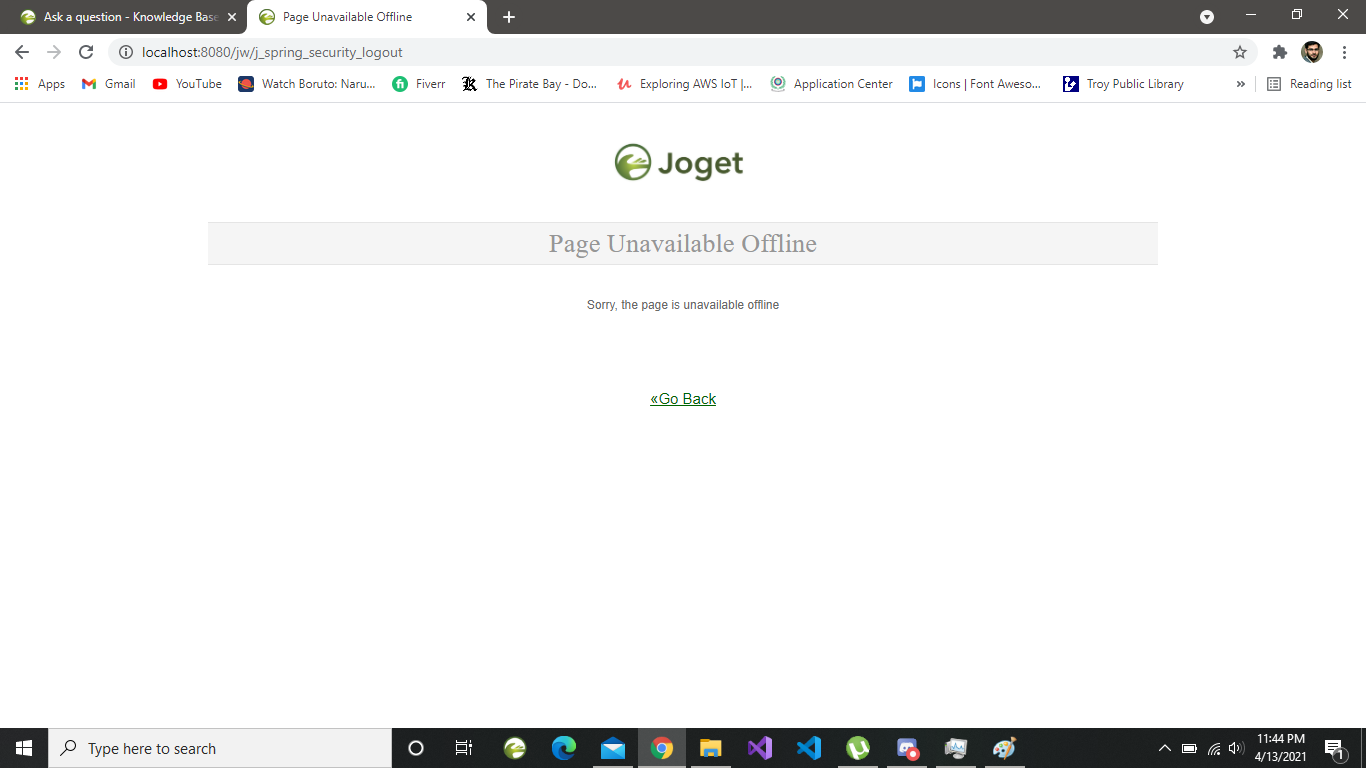The image size is (1366, 768).
Task: Open Wi-Fi network settings icon
Action: 1214,748
